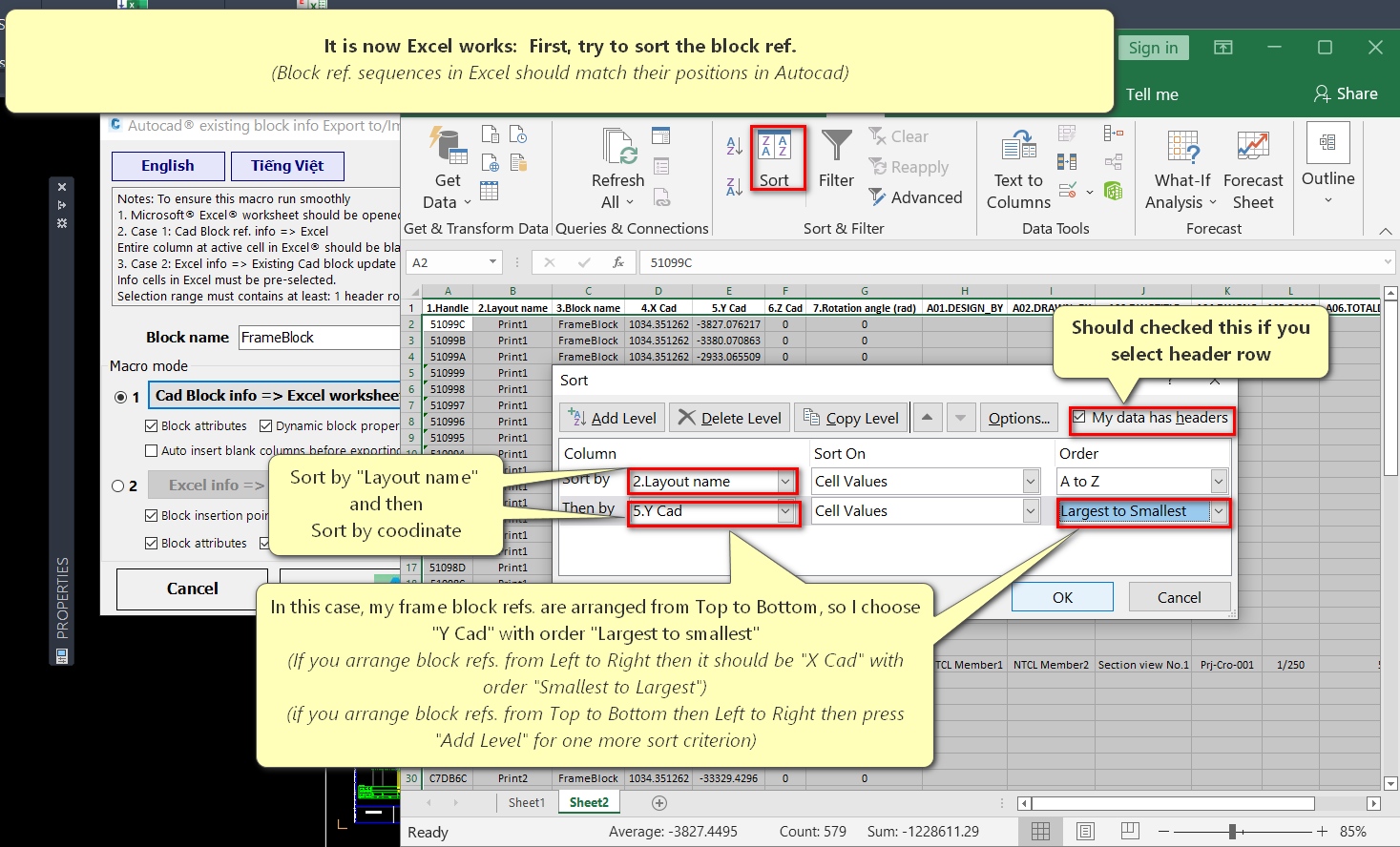Cancel the Autocad block export macro
Viewport: 1400px width, 847px height.
(192, 589)
